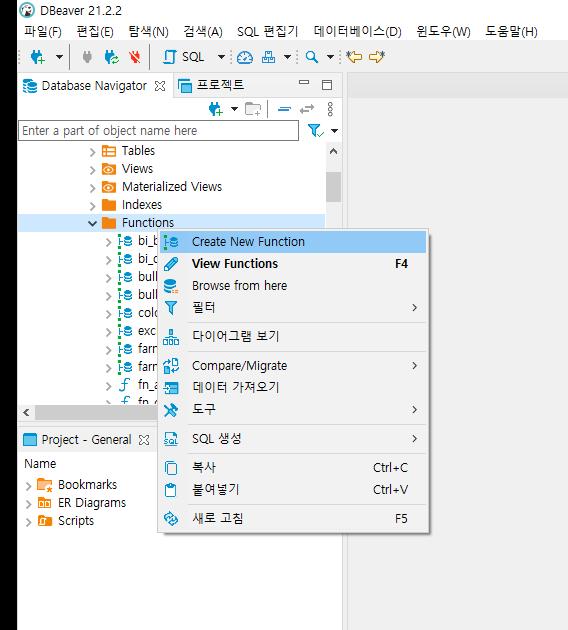The height and width of the screenshot is (630, 568).
Task: Expand the ER Diagrams folder
Action: point(28,504)
